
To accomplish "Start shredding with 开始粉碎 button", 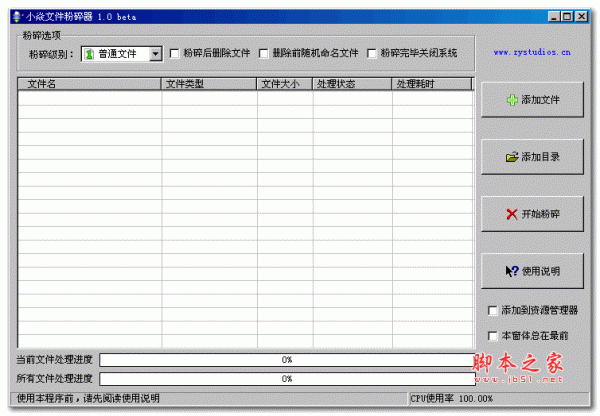I will click(x=532, y=214).
